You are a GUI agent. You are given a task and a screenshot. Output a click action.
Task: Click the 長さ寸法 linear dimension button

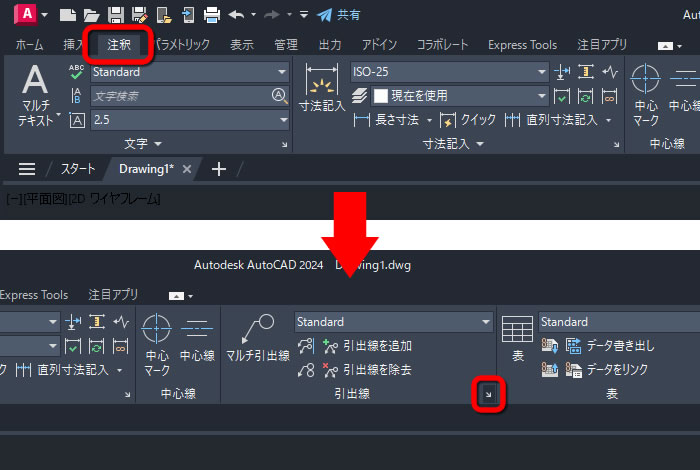386,120
